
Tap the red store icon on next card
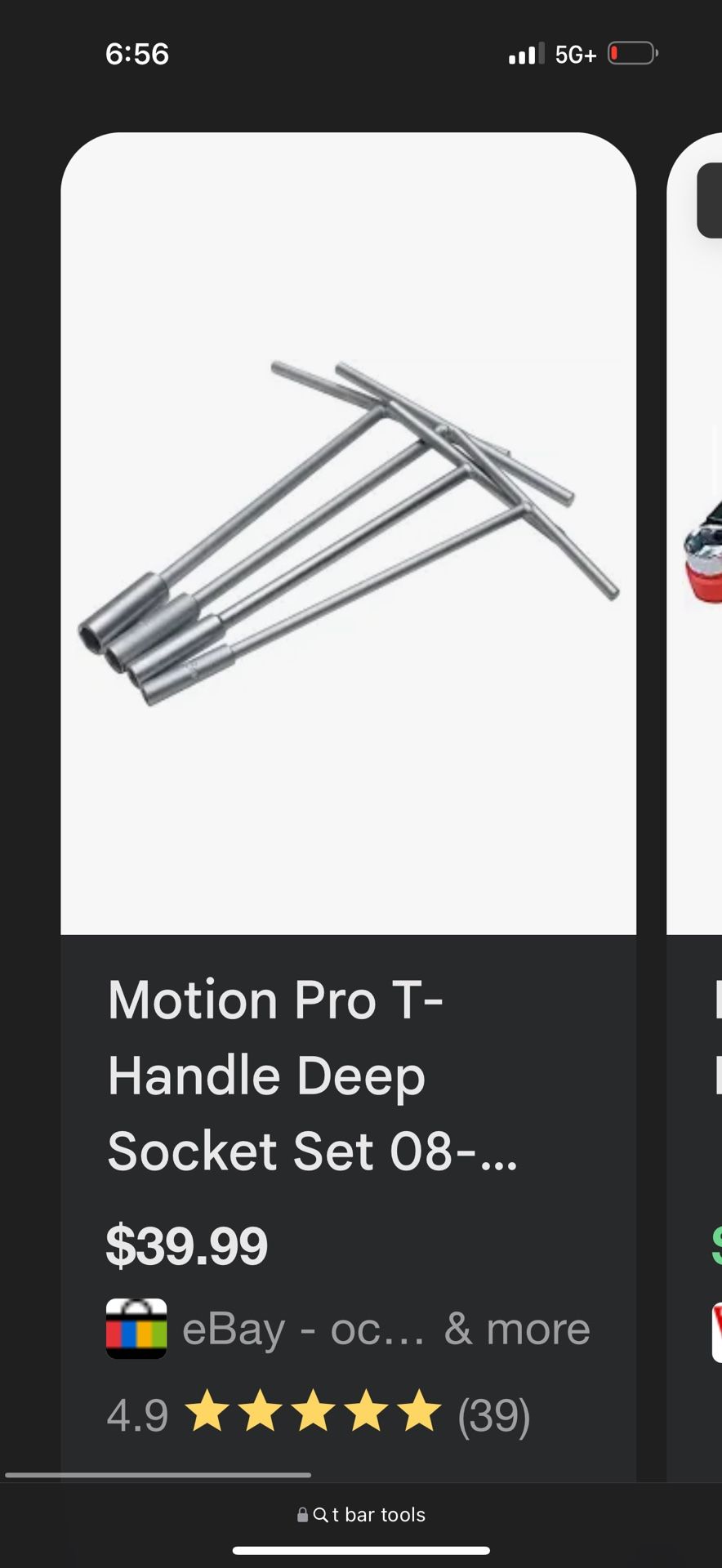point(717,1333)
